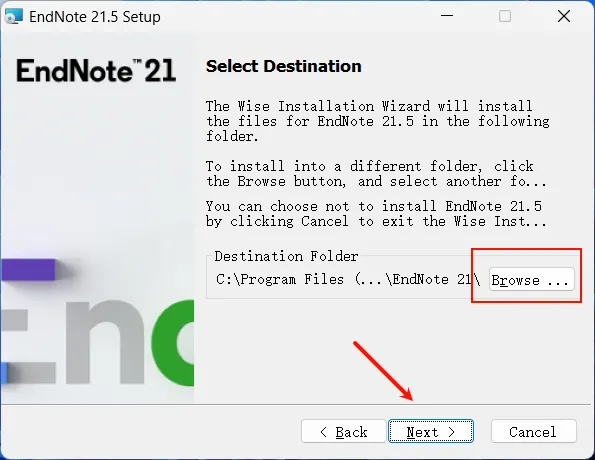Viewport: 595px width, 460px height.
Task: Click the 'To install into a different folder' paragraph
Action: 376,174
